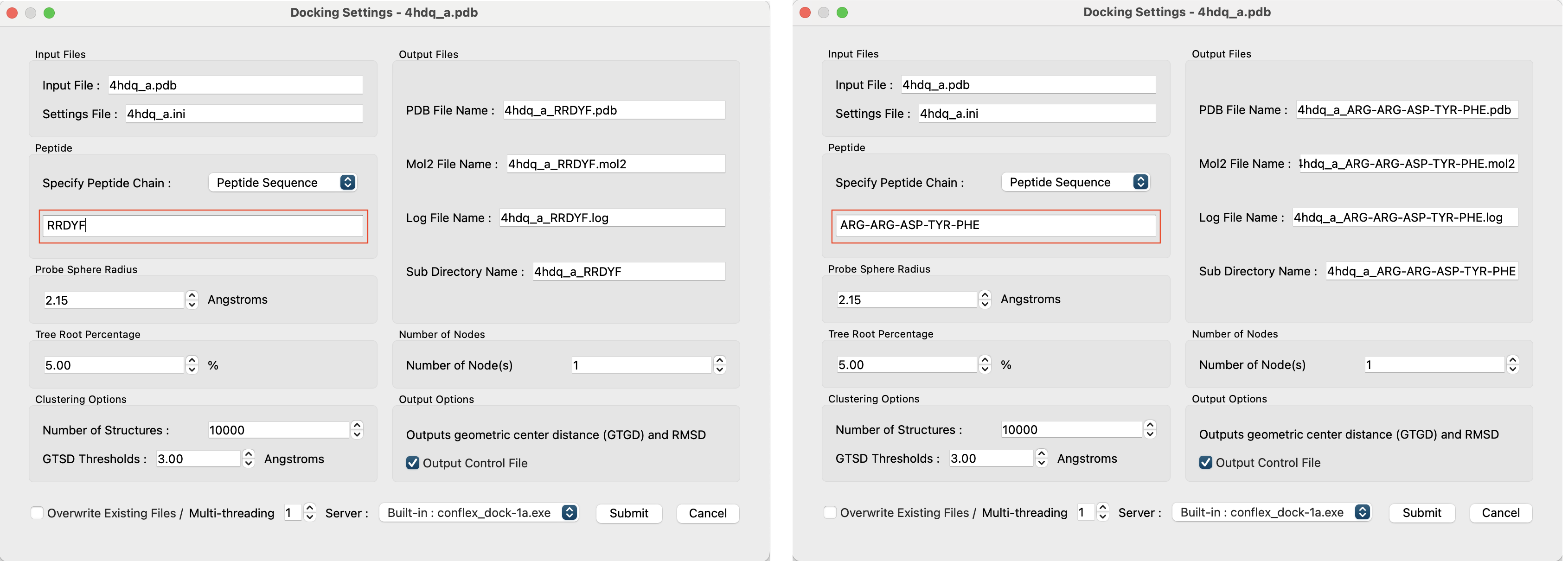
Task: Click the Sub Directory Name field
Action: [629, 271]
